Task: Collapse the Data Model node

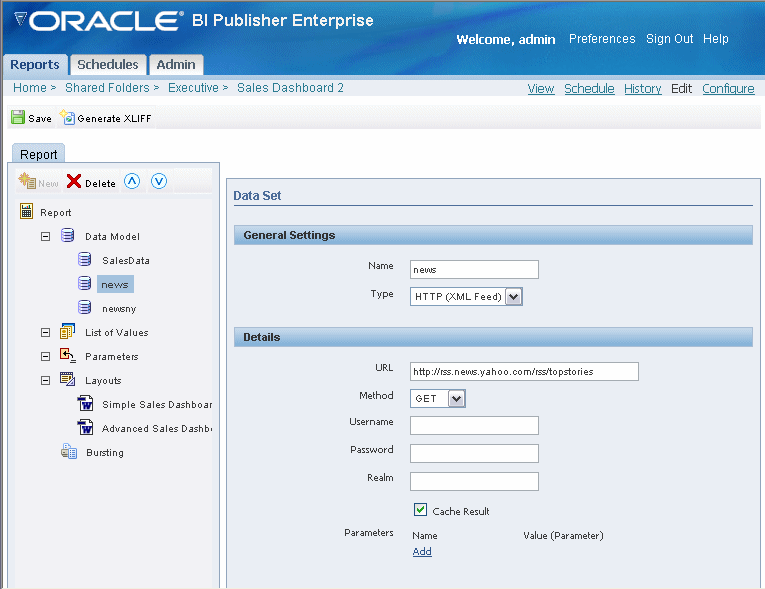Action: 45,237
